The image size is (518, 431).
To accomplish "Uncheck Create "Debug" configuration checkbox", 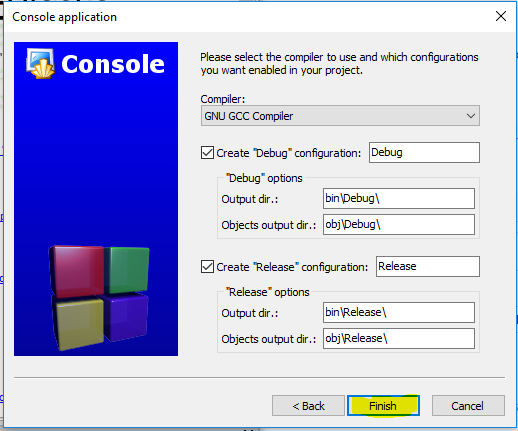I will 207,153.
